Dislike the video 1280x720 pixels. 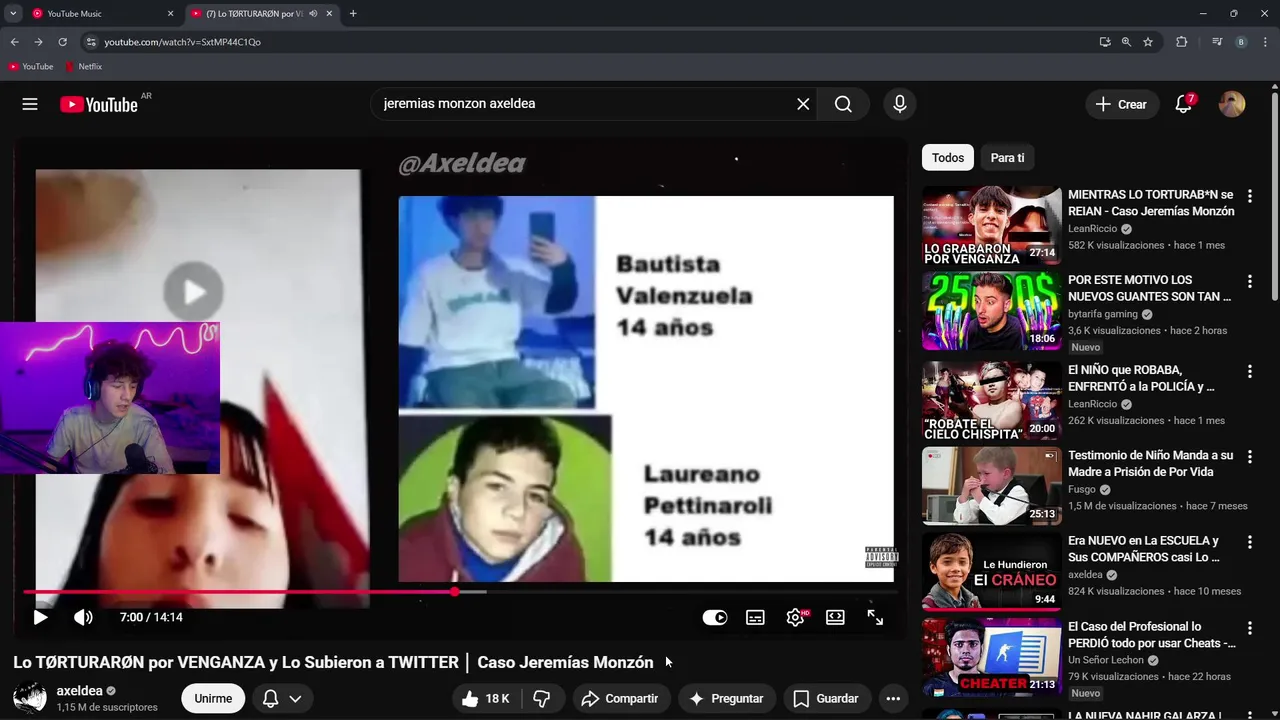coord(542,699)
